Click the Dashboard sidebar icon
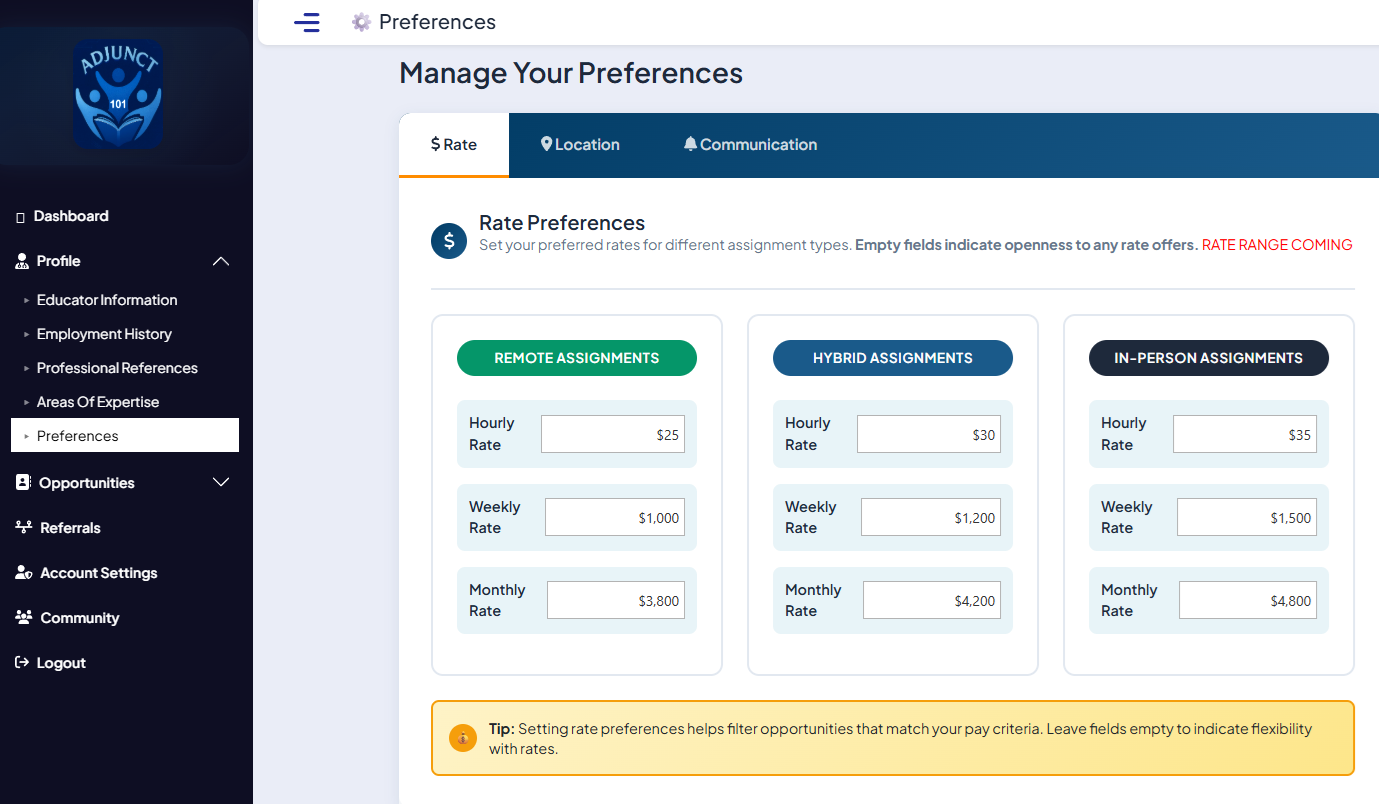The image size is (1379, 804). point(21,217)
